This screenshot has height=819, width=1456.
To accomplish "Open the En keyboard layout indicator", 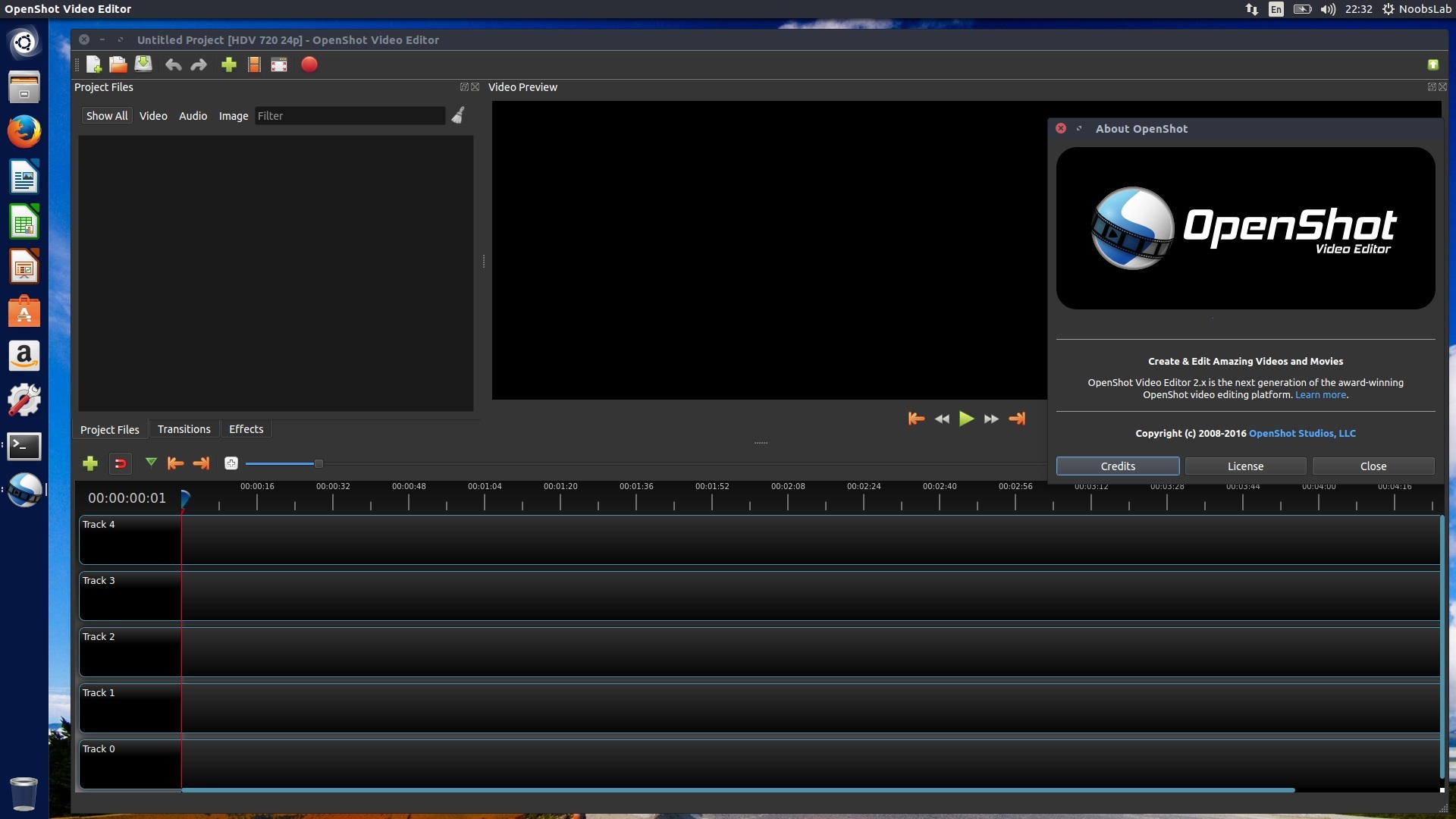I will [x=1276, y=9].
